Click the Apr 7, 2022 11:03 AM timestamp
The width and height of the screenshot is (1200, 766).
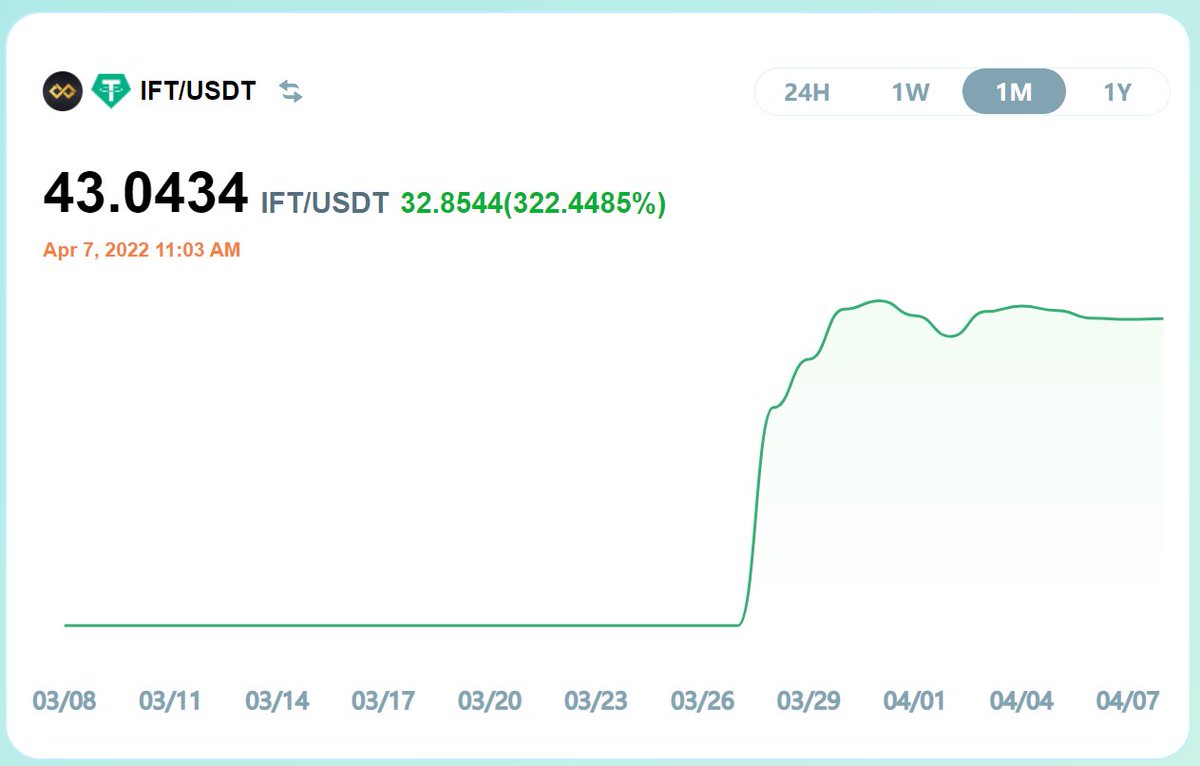point(142,250)
